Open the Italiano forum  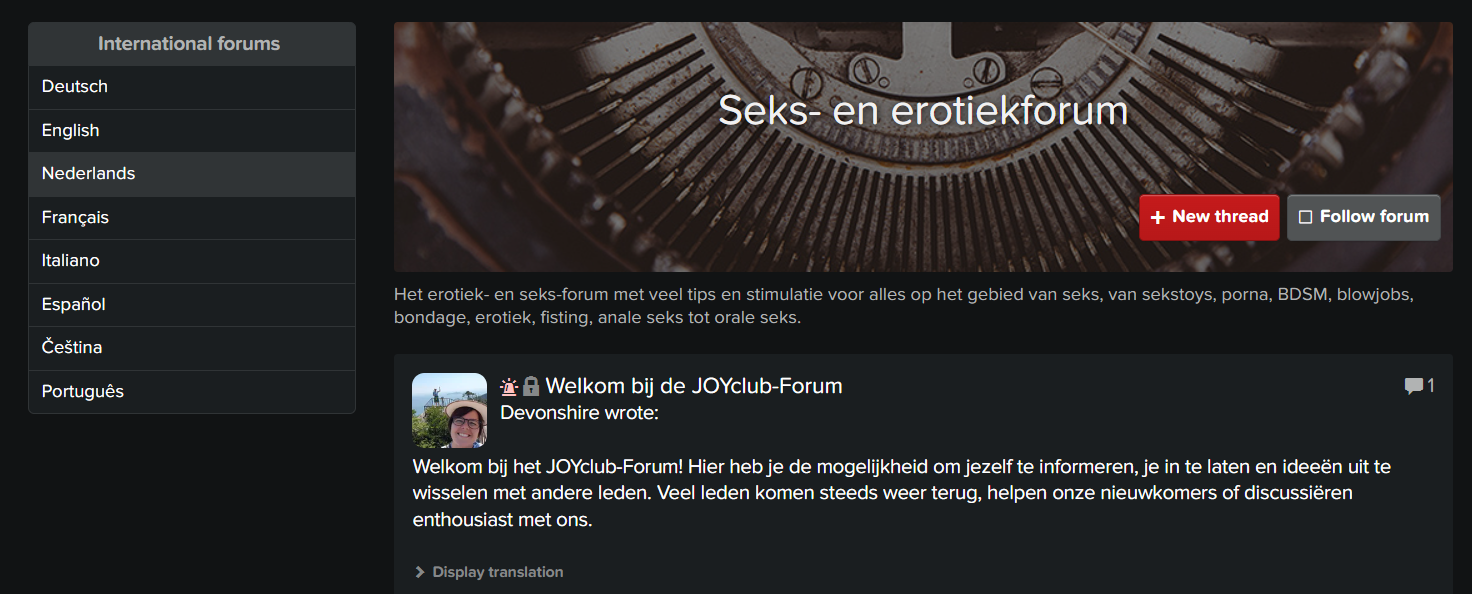click(192, 261)
